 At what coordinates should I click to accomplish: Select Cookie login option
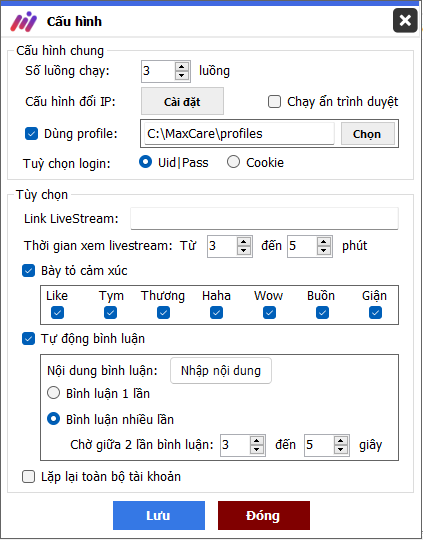(x=233, y=162)
